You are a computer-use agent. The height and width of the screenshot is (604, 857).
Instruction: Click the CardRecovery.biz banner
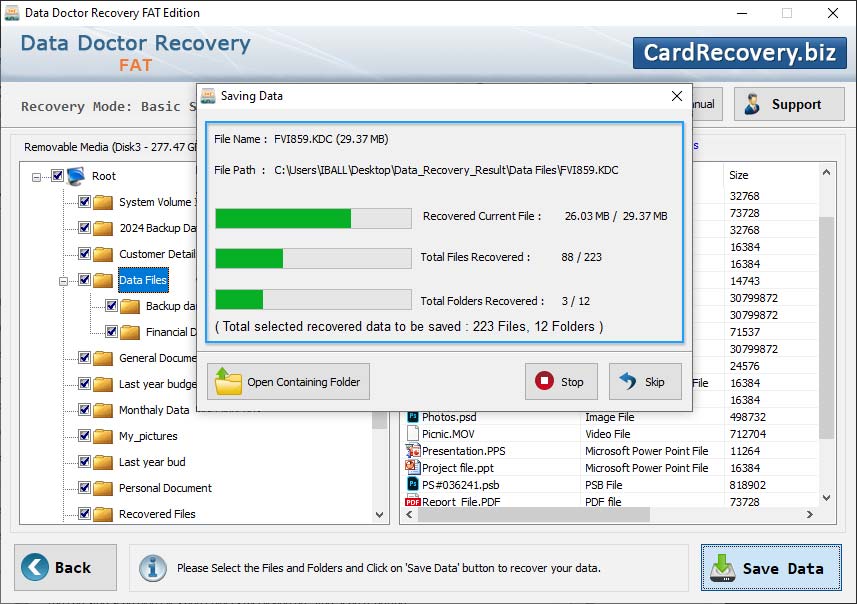point(740,53)
